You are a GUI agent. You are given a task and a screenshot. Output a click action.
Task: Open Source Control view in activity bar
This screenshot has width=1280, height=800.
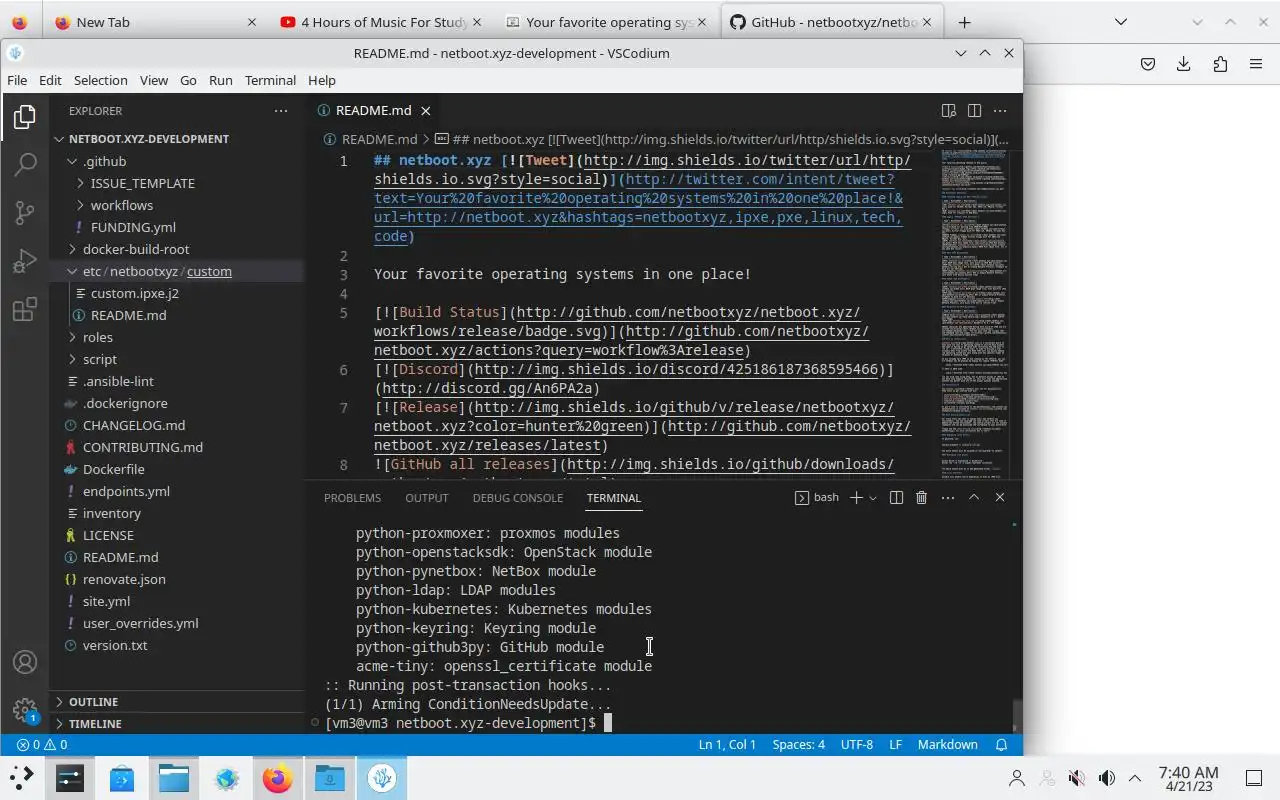pos(25,213)
